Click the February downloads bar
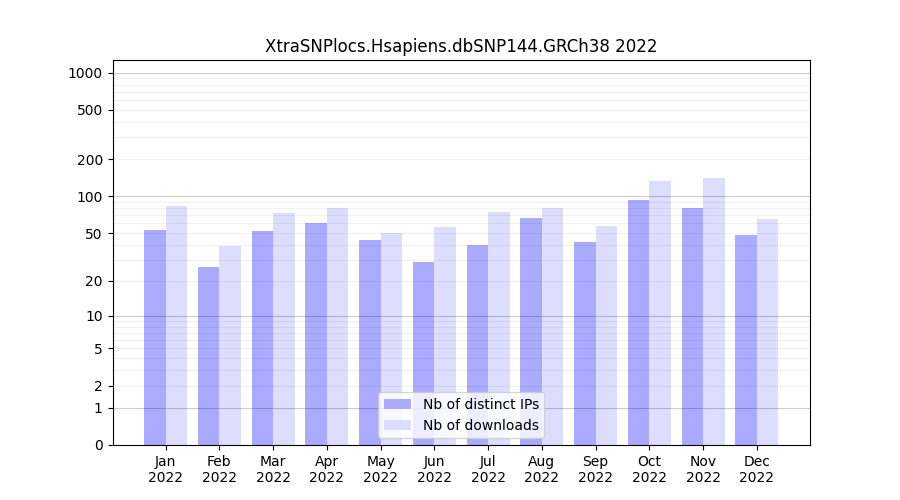Image resolution: width=900 pixels, height=500 pixels. click(230, 345)
